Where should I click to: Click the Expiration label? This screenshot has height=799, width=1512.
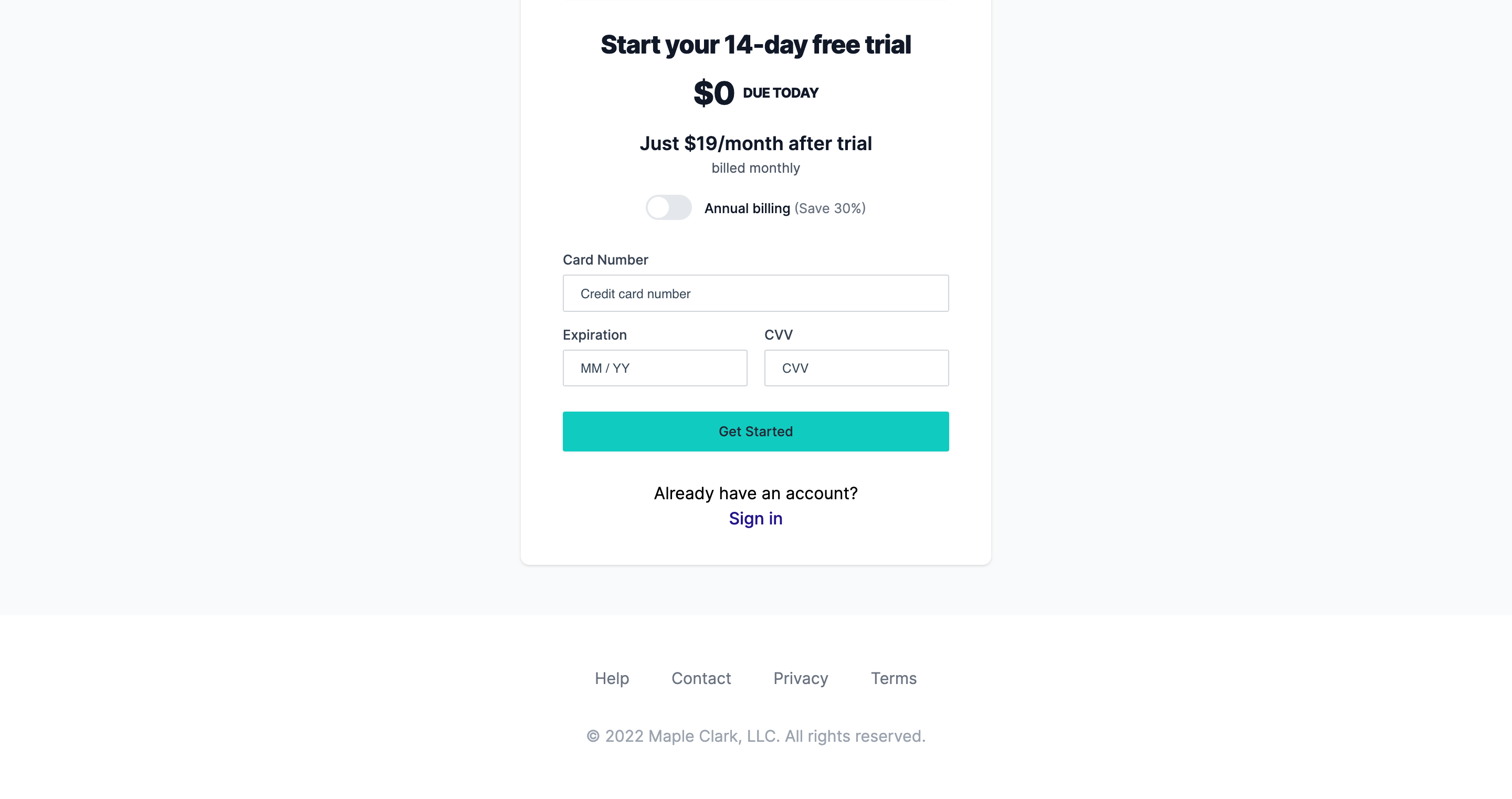click(595, 334)
